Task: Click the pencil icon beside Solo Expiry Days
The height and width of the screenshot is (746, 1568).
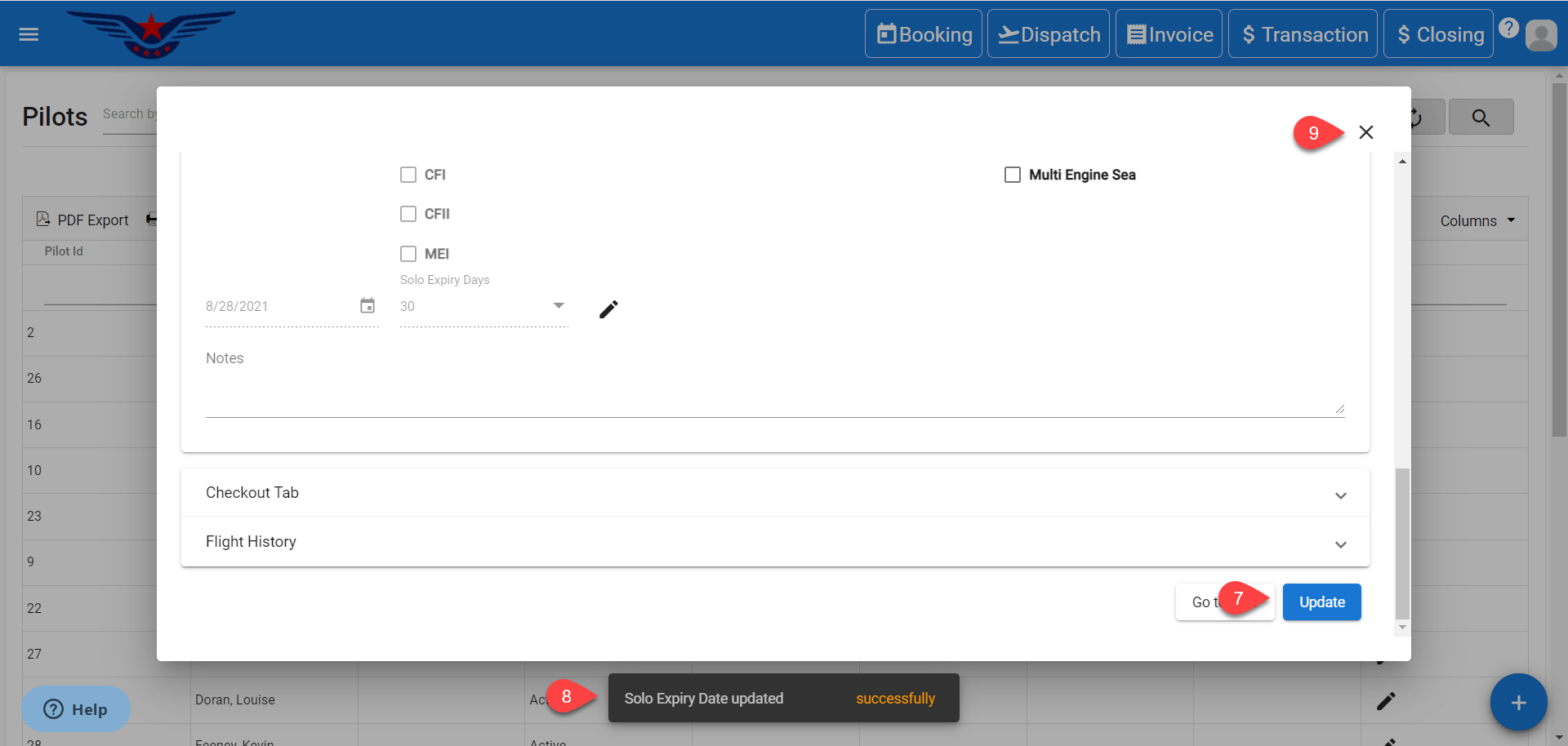Action: point(608,309)
